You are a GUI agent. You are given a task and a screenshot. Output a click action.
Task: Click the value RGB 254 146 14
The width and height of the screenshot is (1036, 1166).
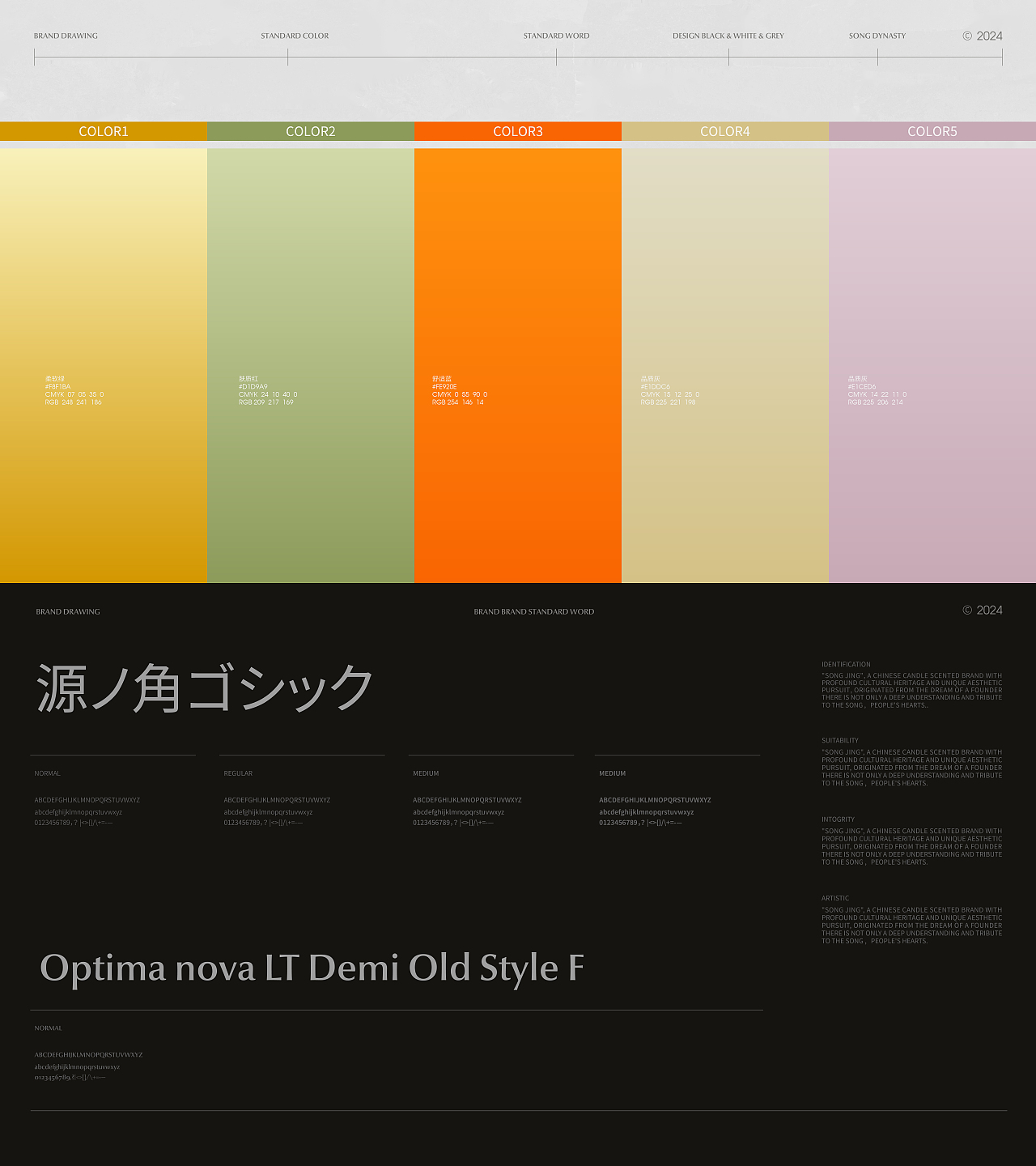tap(458, 402)
